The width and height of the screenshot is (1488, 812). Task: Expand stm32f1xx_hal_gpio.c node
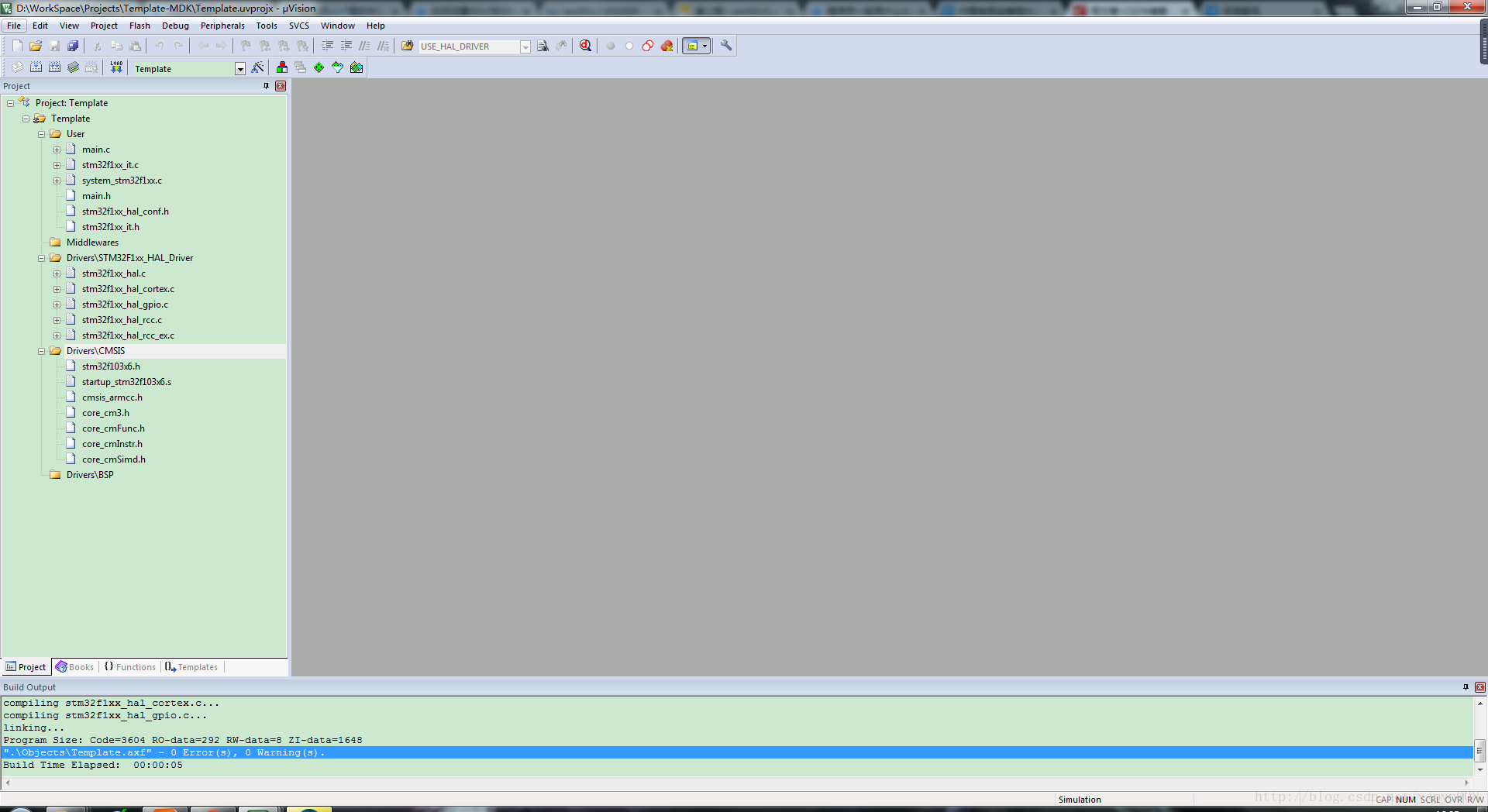[x=57, y=304]
